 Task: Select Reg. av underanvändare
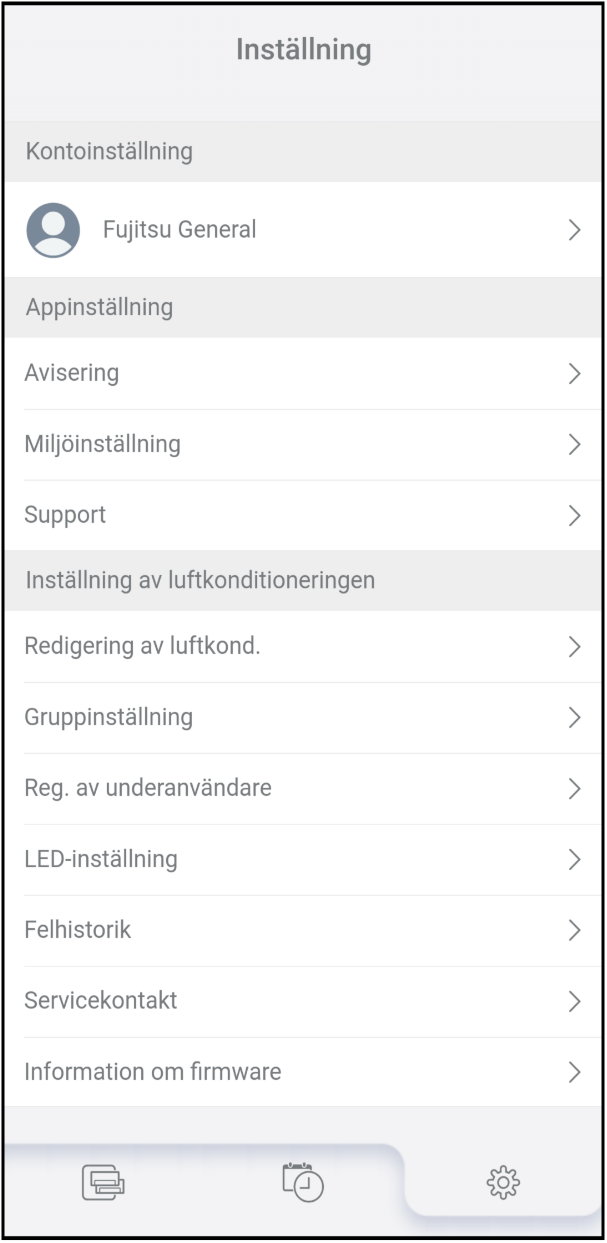click(x=148, y=789)
